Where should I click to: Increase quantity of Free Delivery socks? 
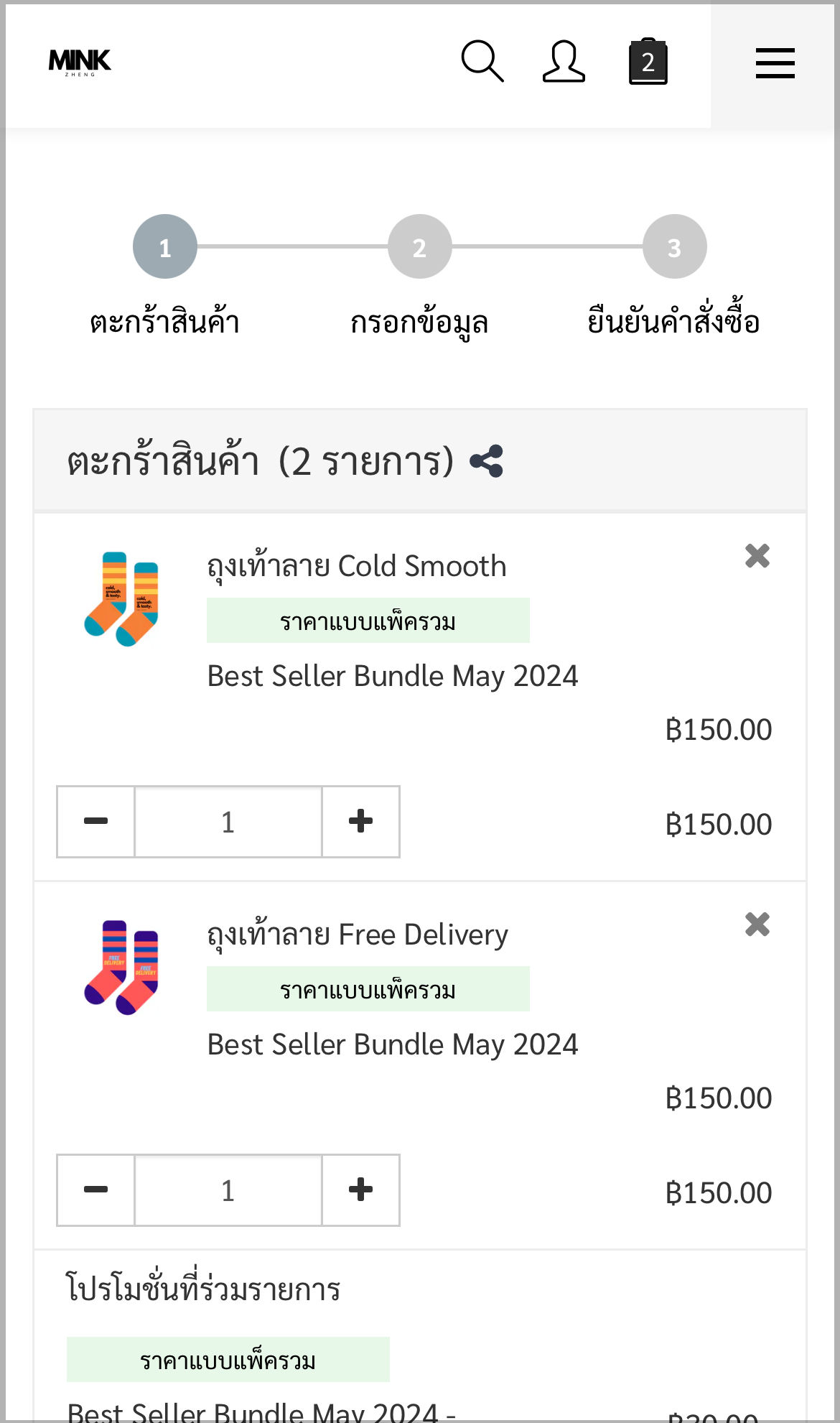click(360, 1190)
